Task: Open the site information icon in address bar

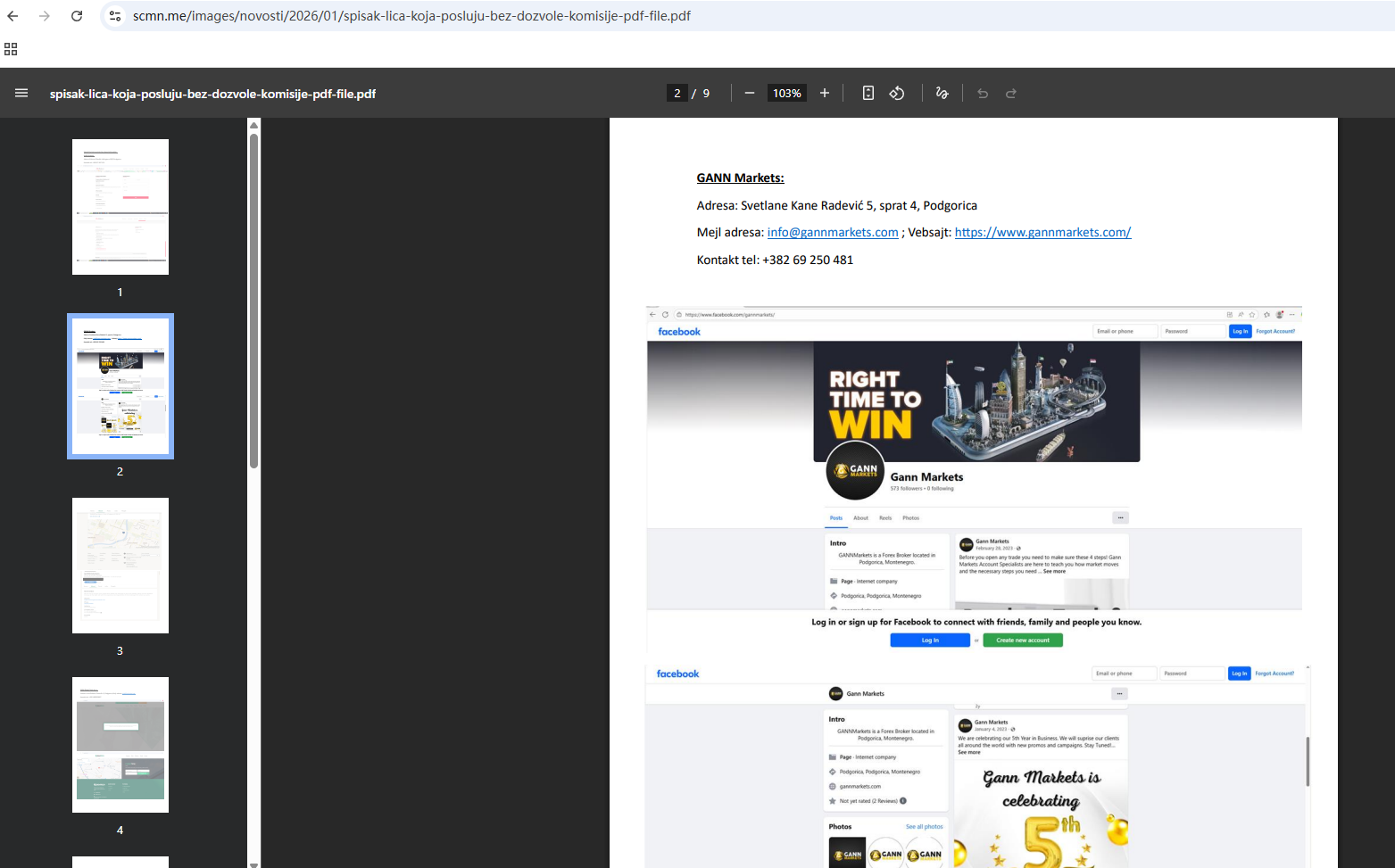Action: coord(115,16)
